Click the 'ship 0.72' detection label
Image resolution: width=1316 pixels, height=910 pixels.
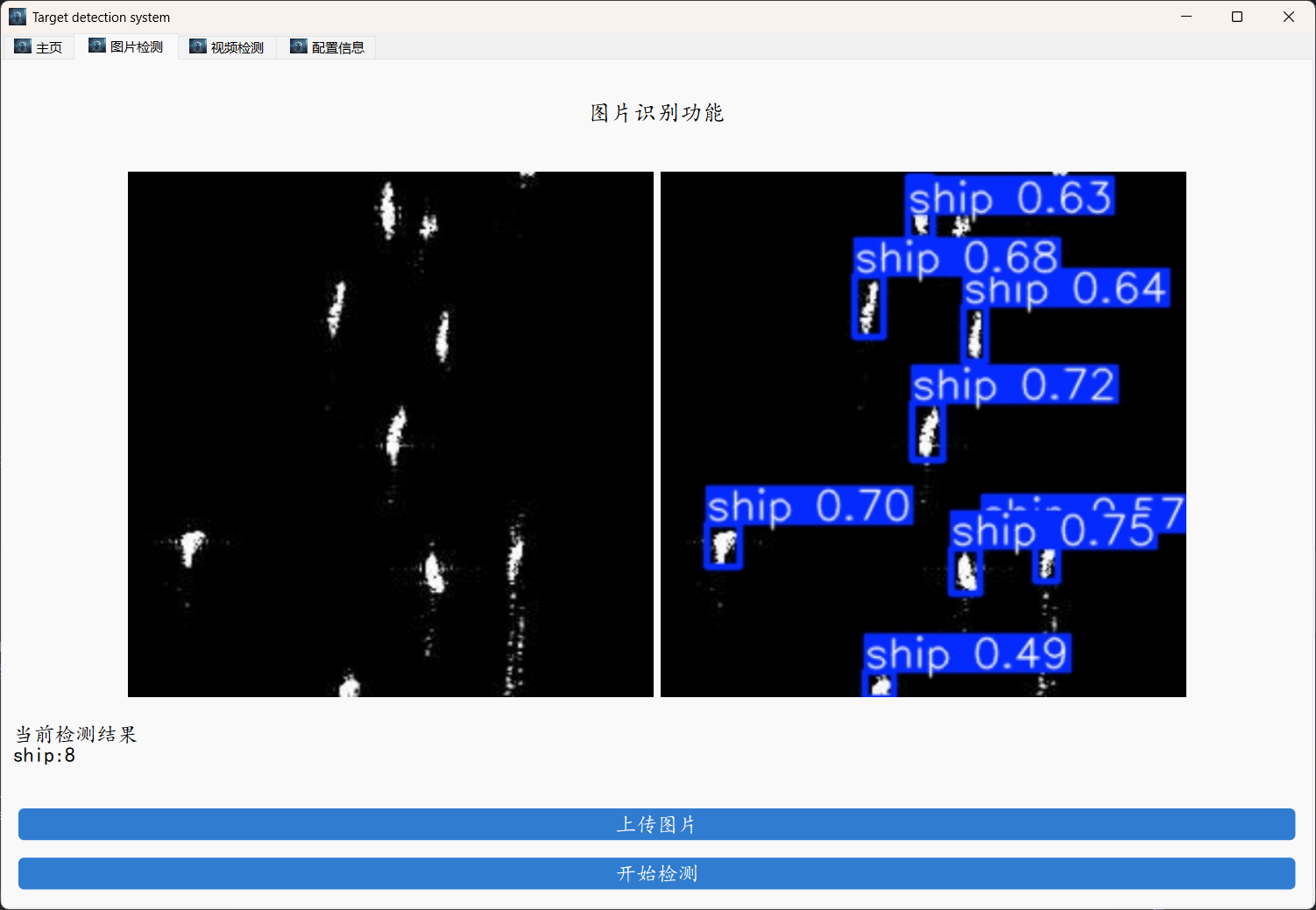pyautogui.click(x=1013, y=385)
